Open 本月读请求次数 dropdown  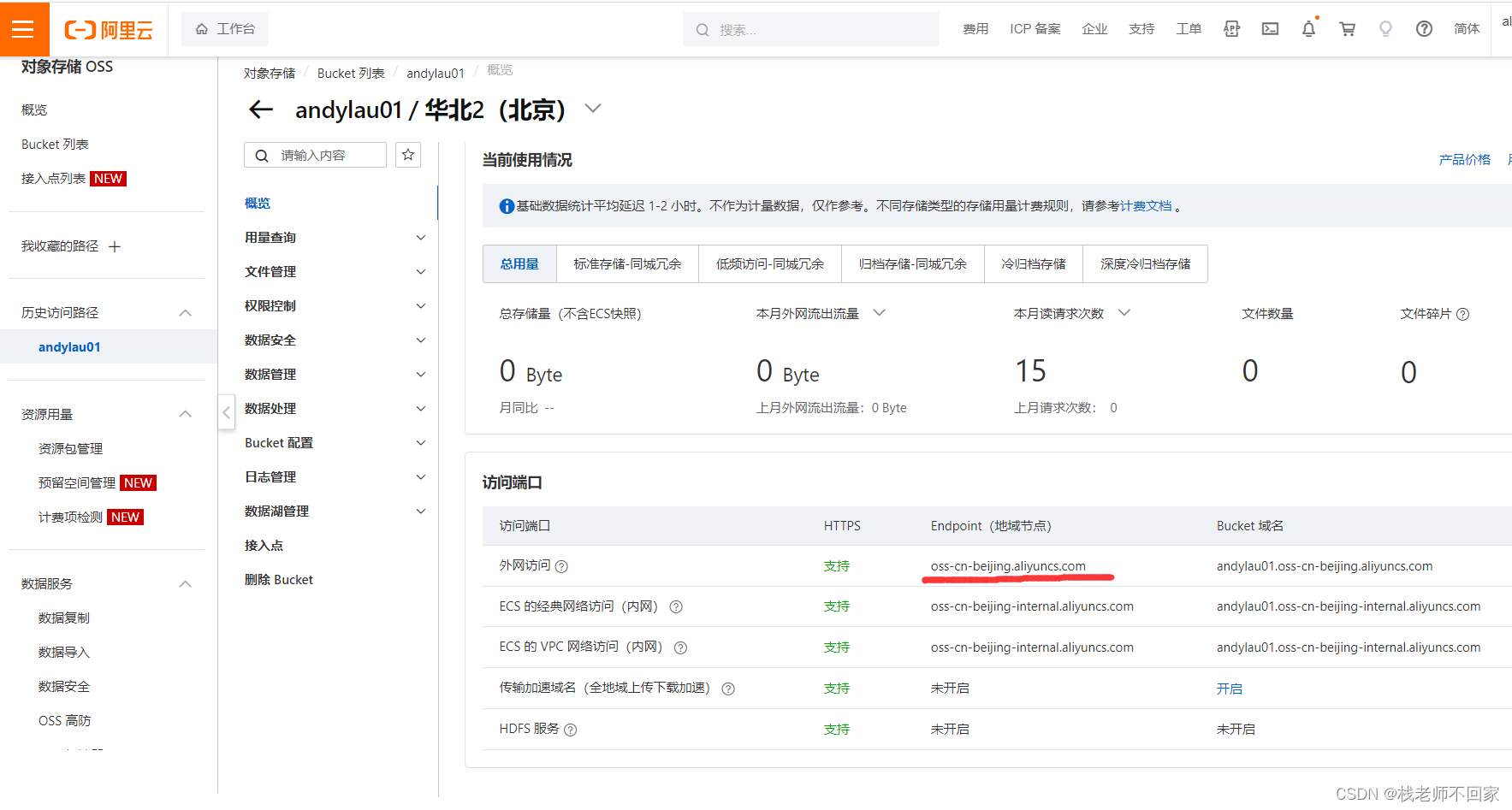click(1124, 313)
